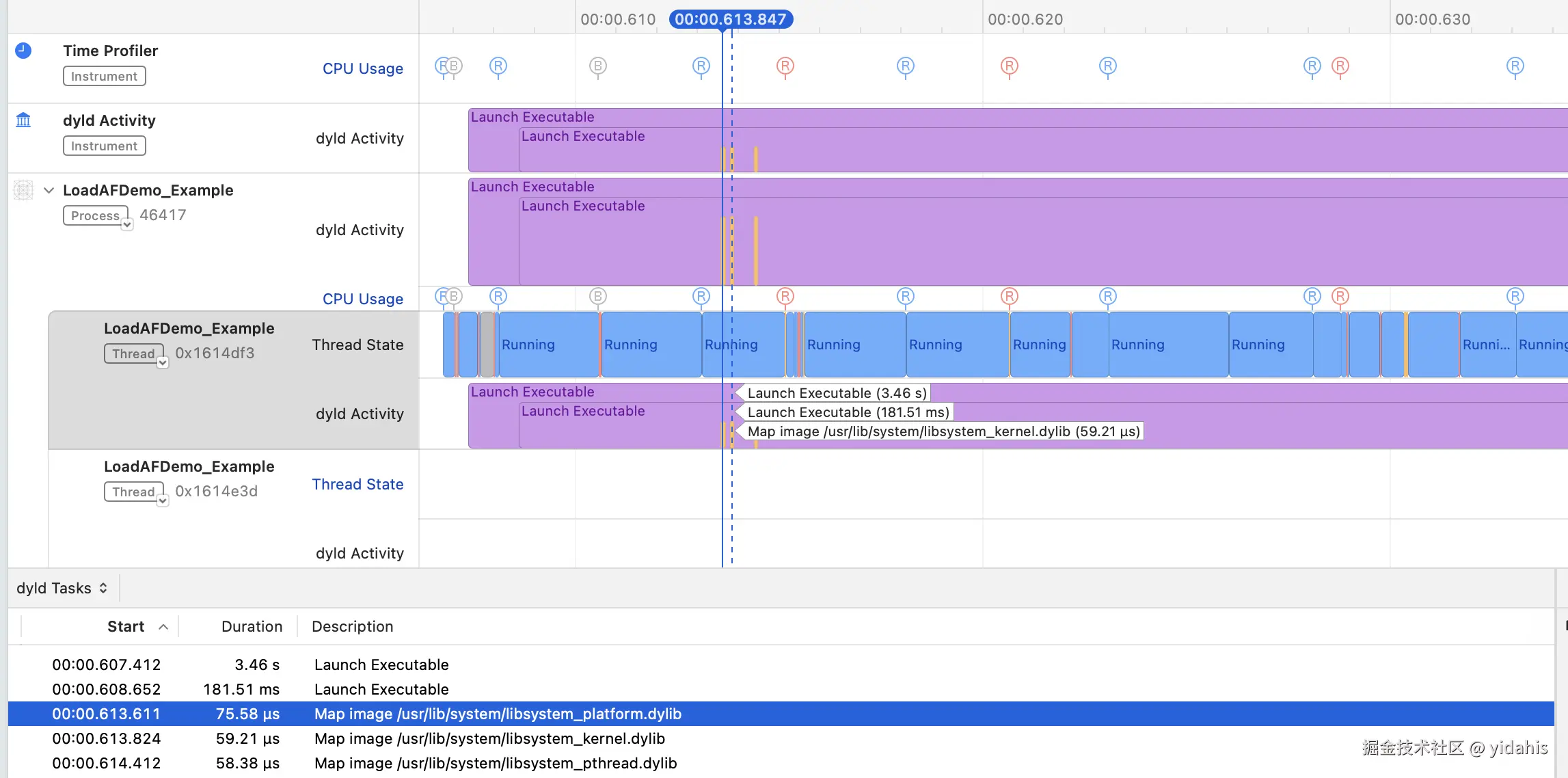Click the Thread State label for thread 0x1614e3d
The height and width of the screenshot is (778, 1568).
coord(357,484)
